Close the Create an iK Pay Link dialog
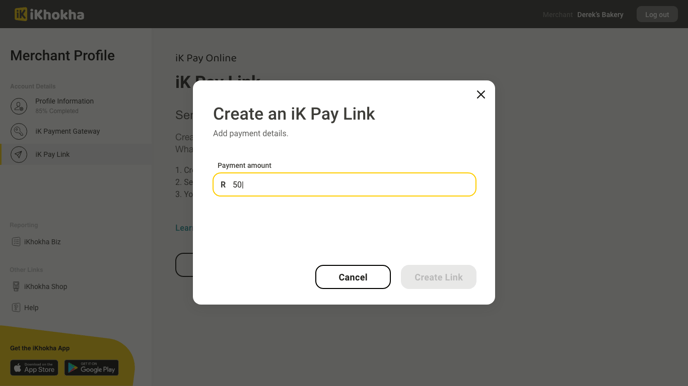 pyautogui.click(x=480, y=95)
